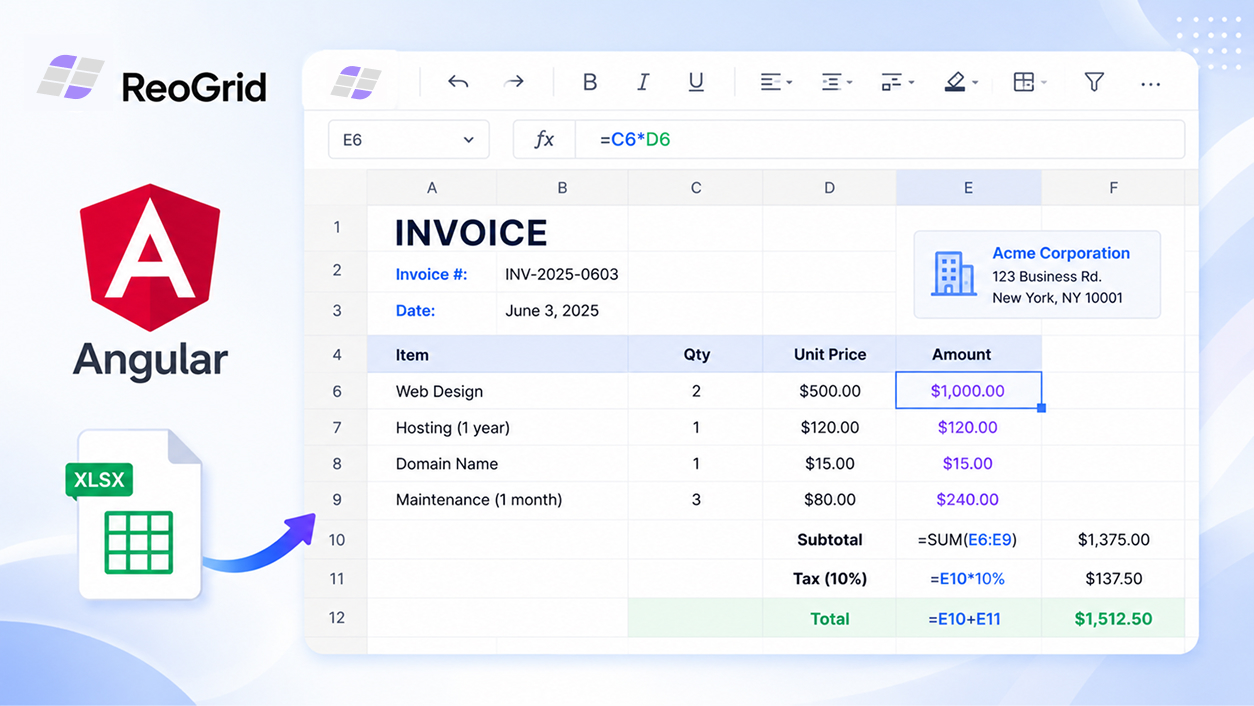Click the Filter funnel icon
This screenshot has width=1254, height=706.
click(x=1094, y=82)
